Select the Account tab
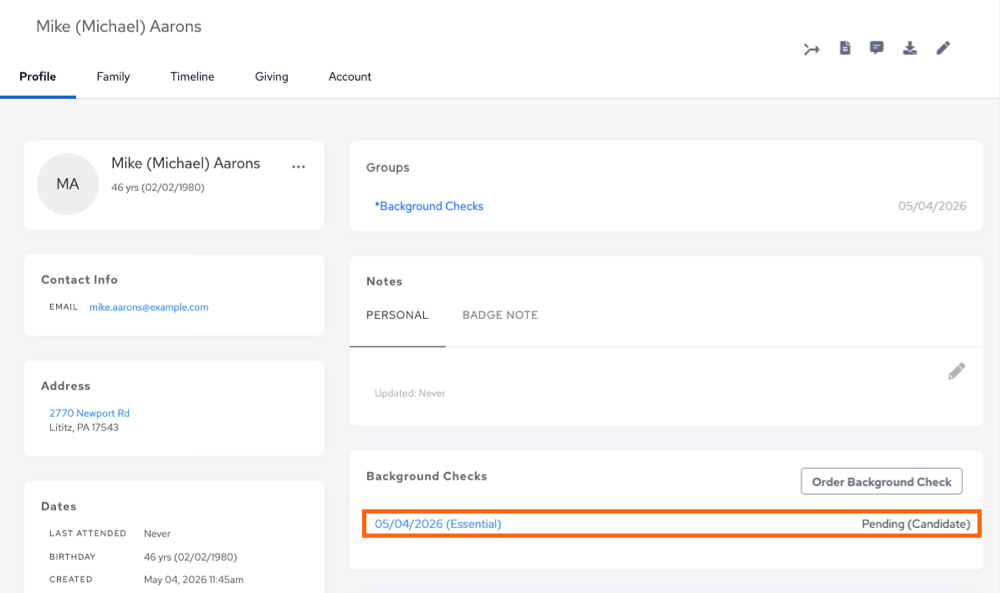 [349, 77]
